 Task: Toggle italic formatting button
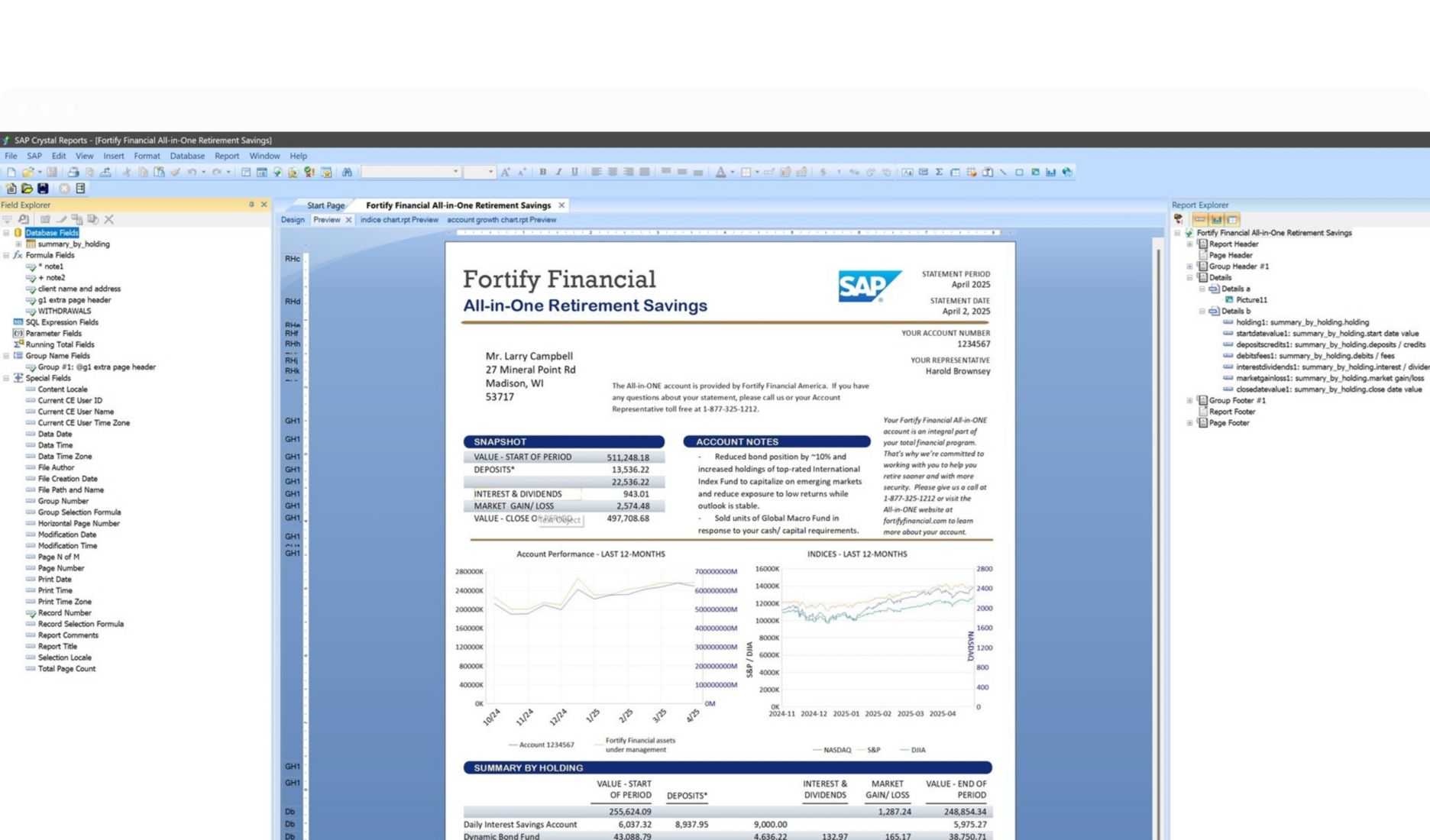click(558, 173)
